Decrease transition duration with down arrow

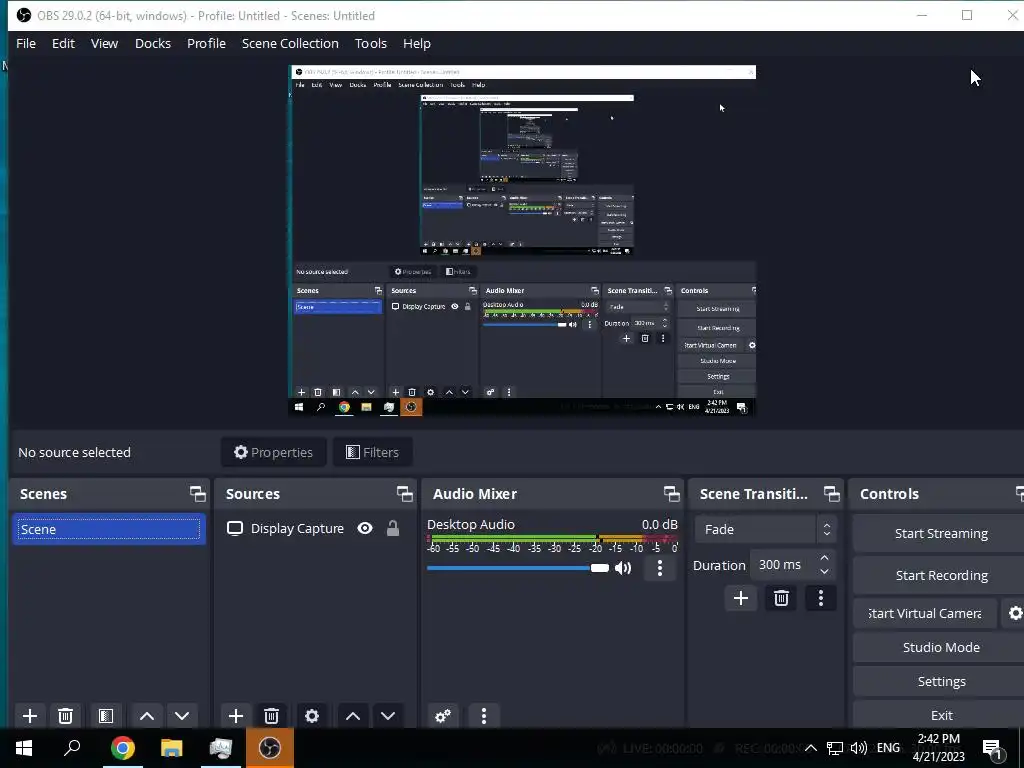825,572
